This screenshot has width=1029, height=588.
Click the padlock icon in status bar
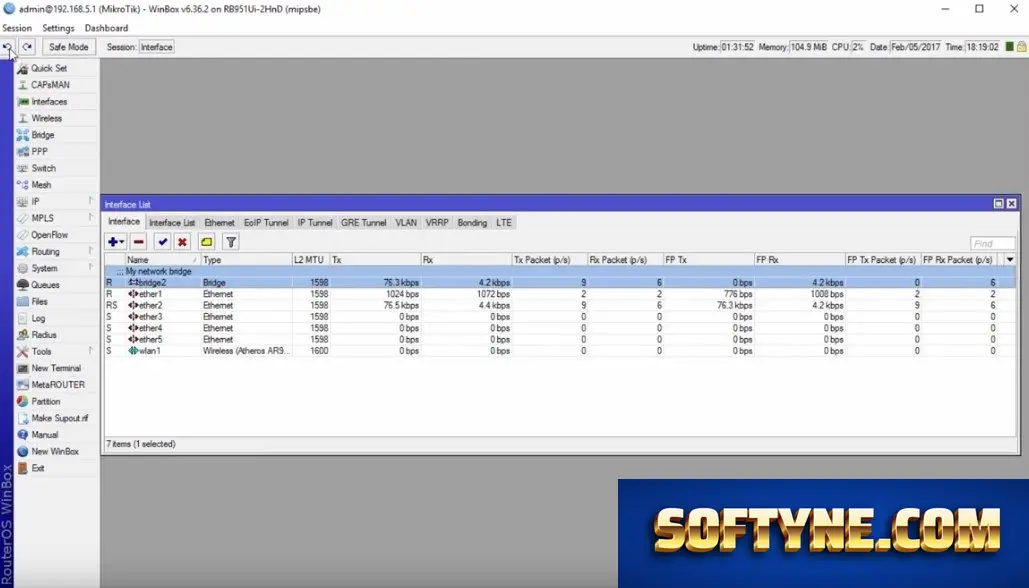click(1022, 47)
